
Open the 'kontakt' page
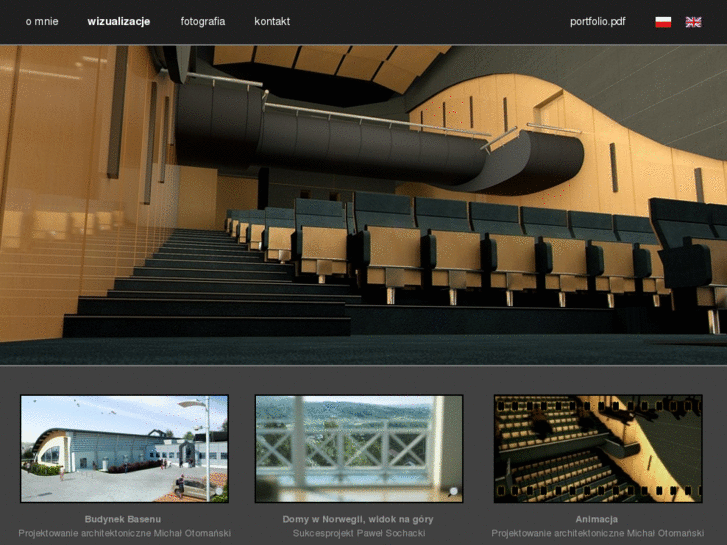pyautogui.click(x=272, y=21)
